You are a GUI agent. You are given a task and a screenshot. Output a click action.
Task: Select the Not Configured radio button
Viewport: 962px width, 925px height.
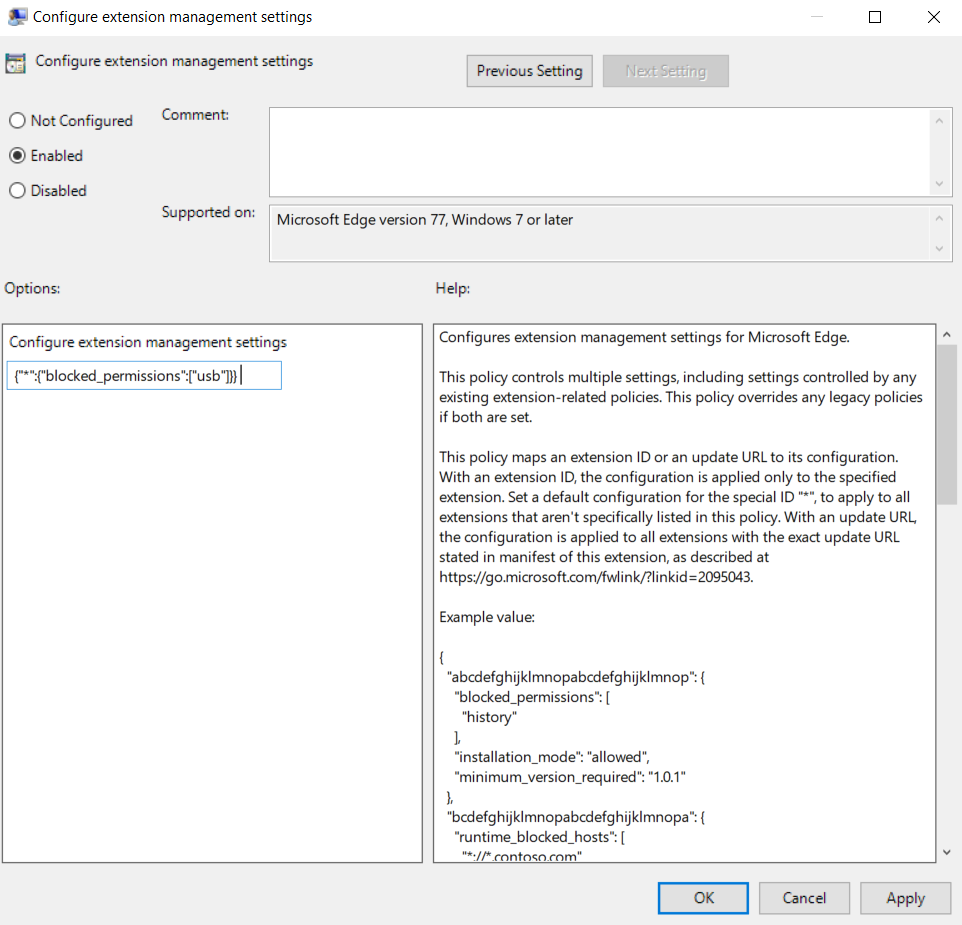coord(16,120)
